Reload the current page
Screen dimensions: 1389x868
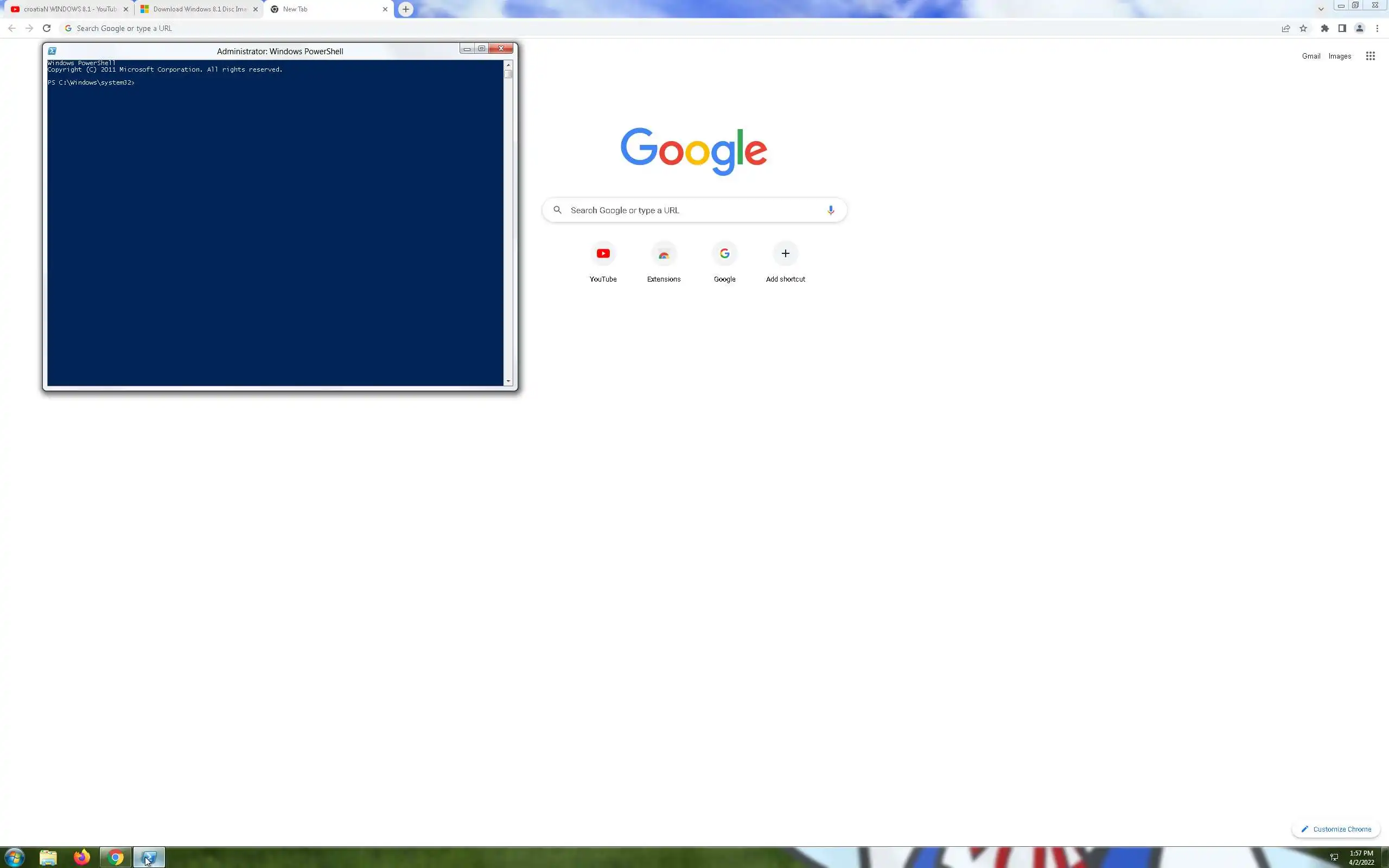47,28
